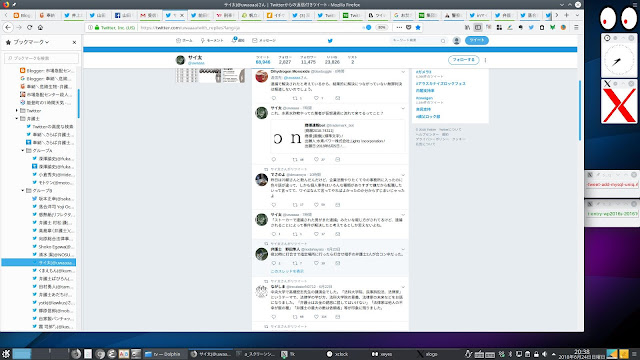Screen dimensions: 640x360
Task: Open the Twitter profile avatar menu
Action: (456, 40)
